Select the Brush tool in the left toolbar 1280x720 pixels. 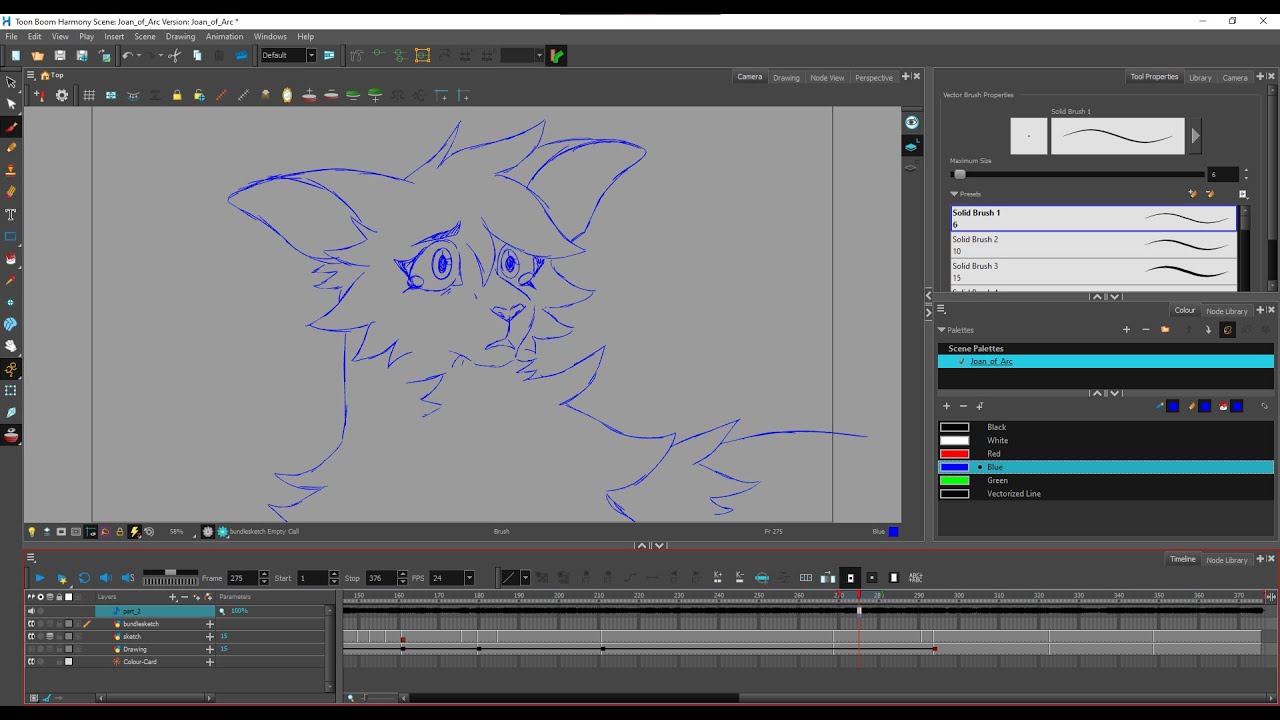11,126
